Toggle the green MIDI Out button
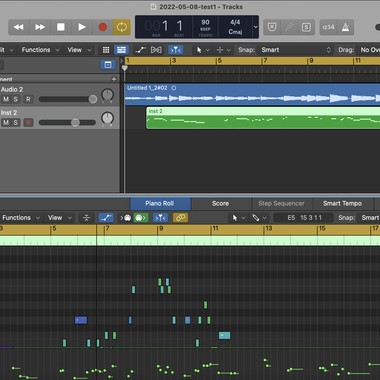380x380 pixels. coord(141,218)
